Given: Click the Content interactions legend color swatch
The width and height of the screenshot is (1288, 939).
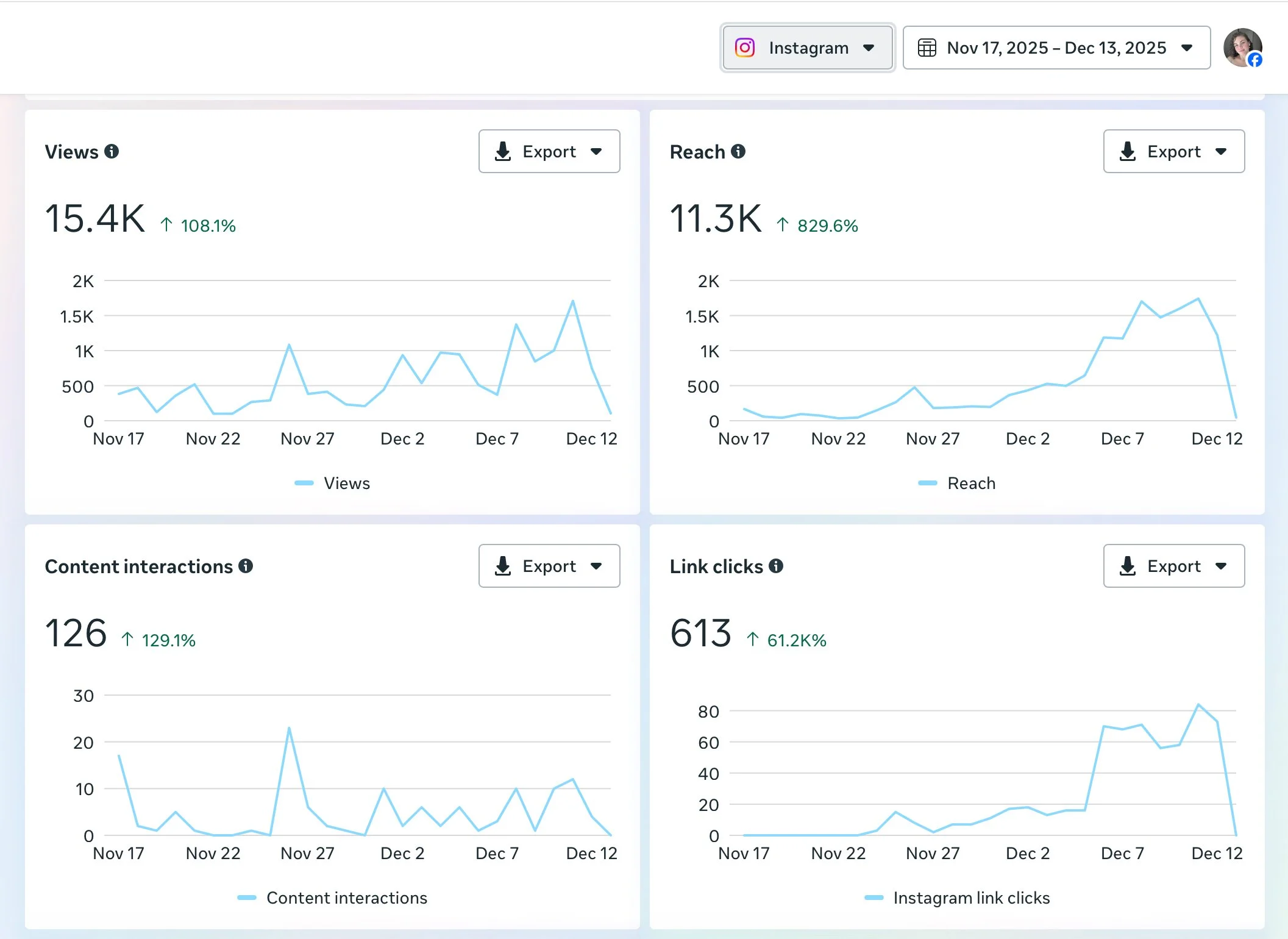Looking at the screenshot, I should click(247, 898).
